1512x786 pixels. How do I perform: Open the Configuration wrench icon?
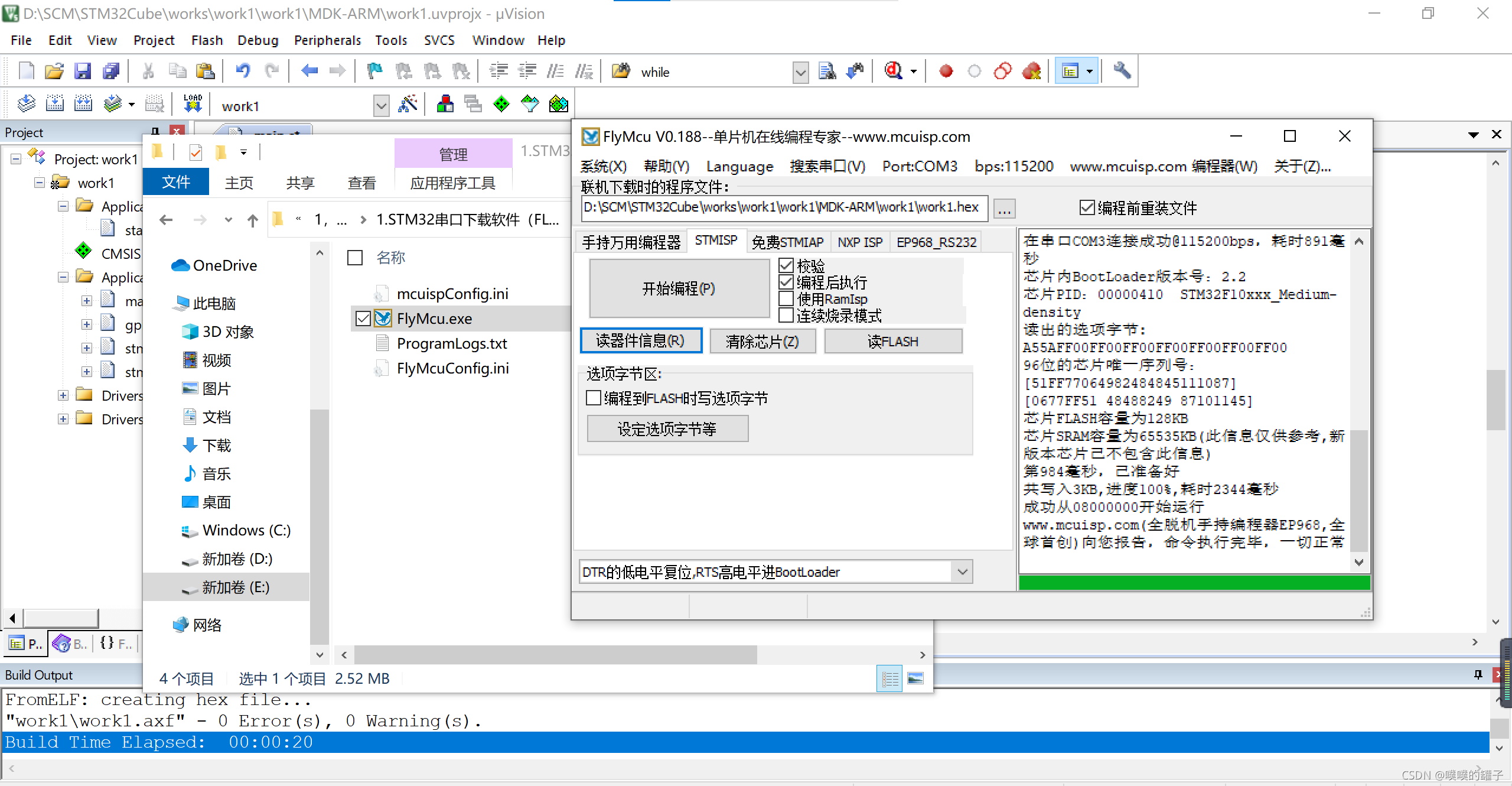1122,72
